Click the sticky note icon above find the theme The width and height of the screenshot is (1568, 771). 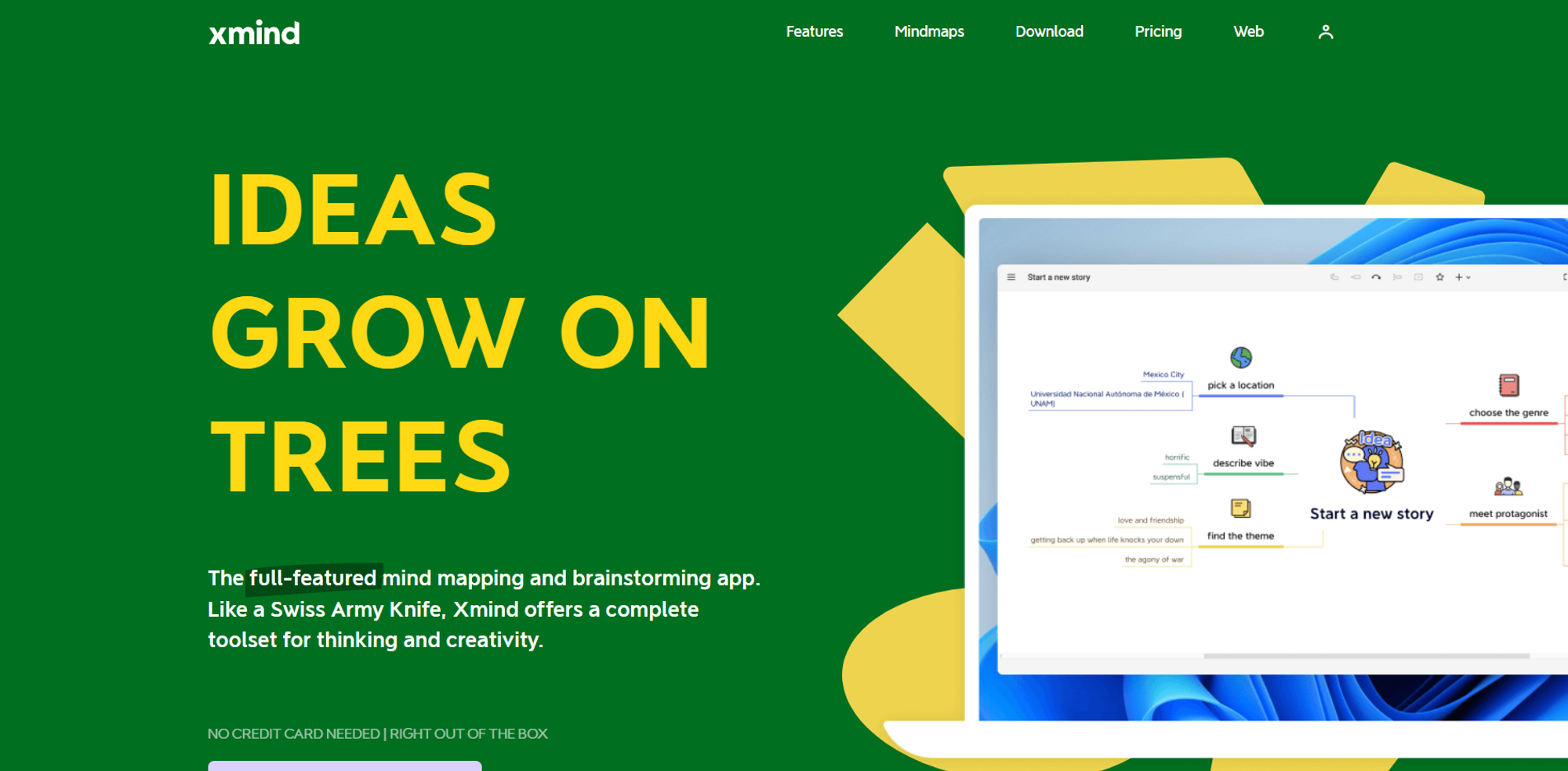[x=1240, y=509]
